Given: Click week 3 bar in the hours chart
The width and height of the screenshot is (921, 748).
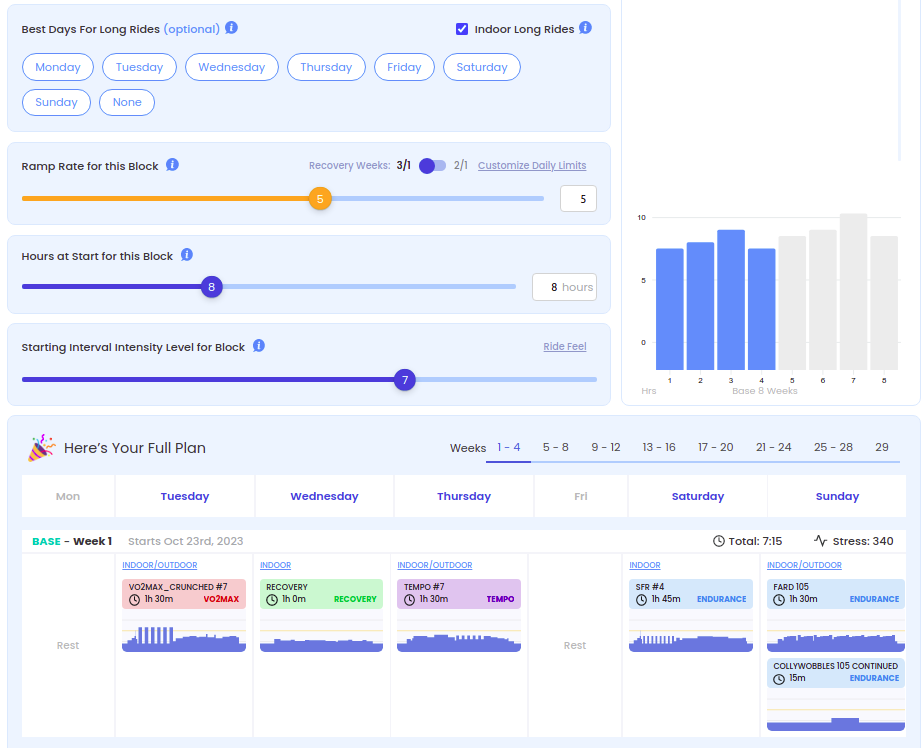Looking at the screenshot, I should 731,300.
